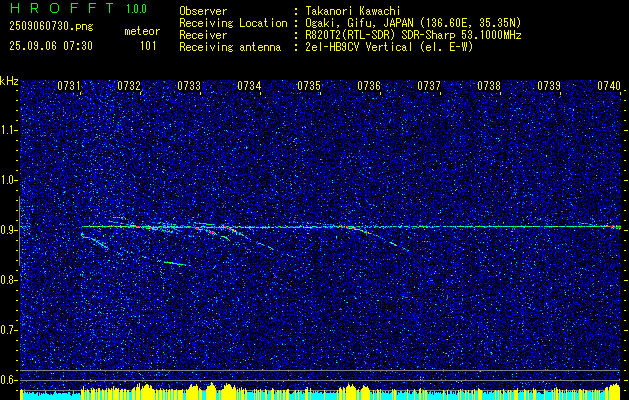Click the 0.7 kHz frequency label
629x400 pixels.
click(x=8, y=330)
